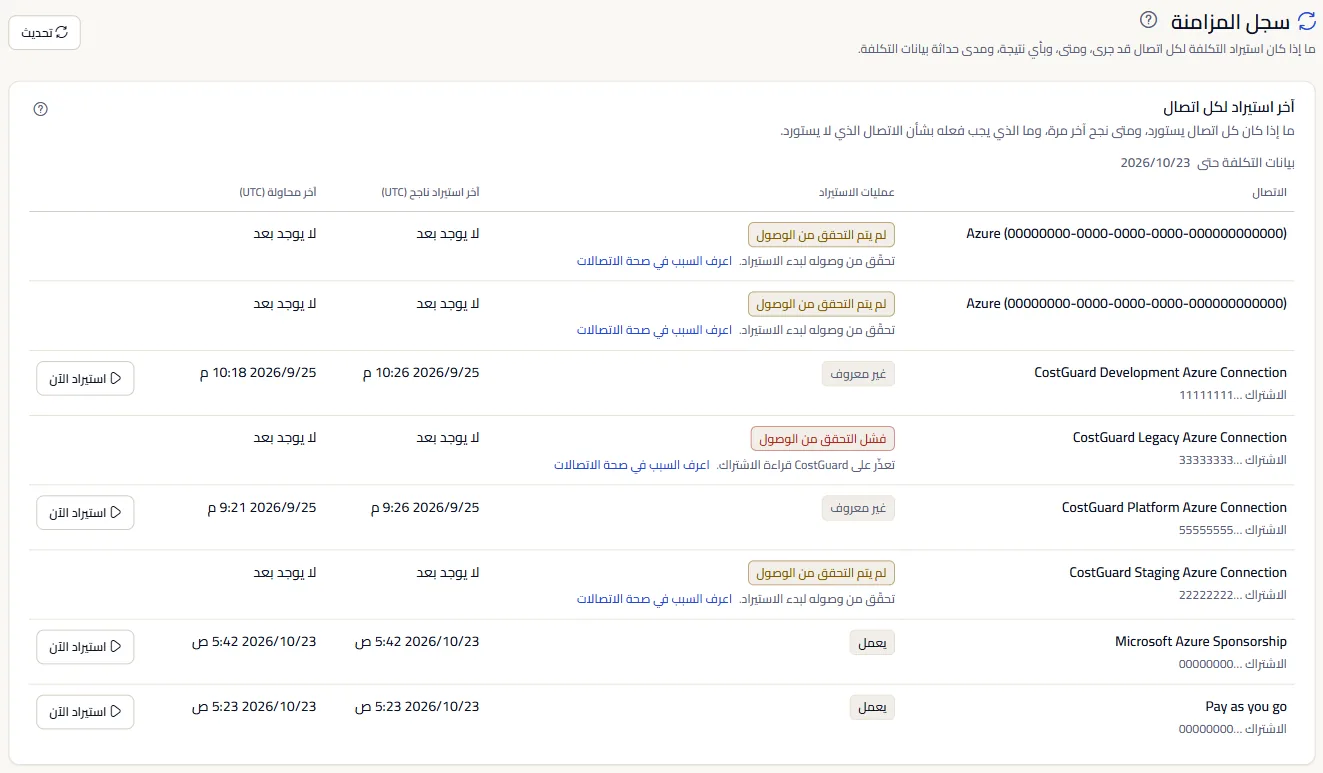Click 10:26 م last successful import time

click(421, 372)
